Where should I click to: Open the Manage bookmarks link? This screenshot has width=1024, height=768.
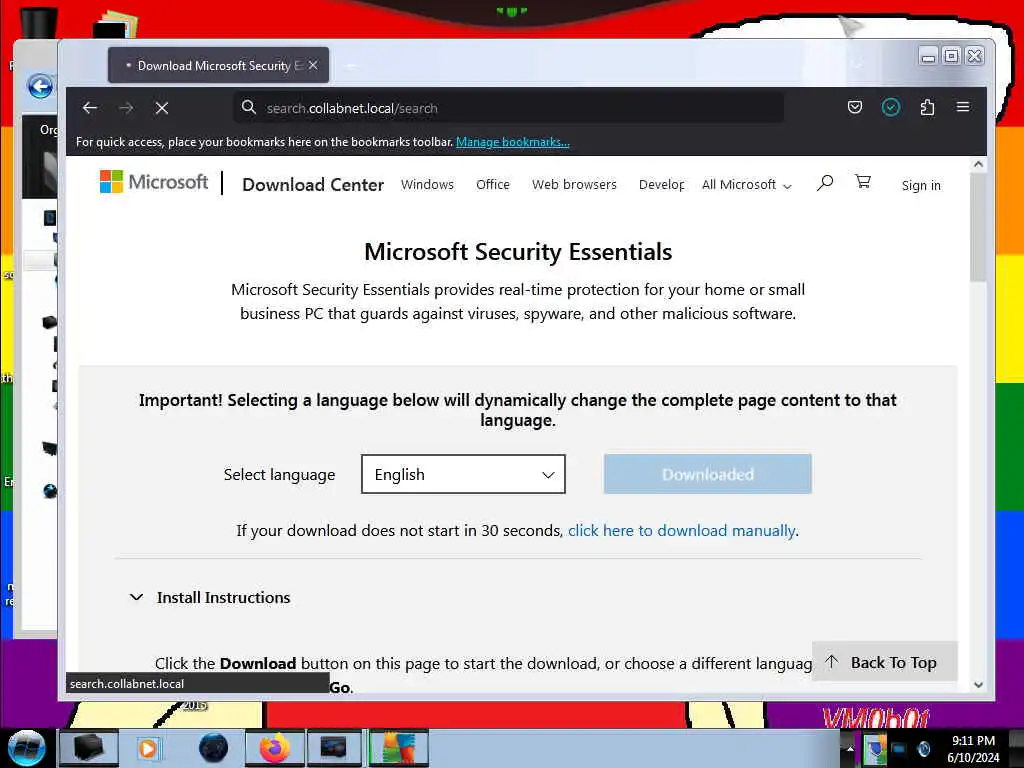(512, 142)
